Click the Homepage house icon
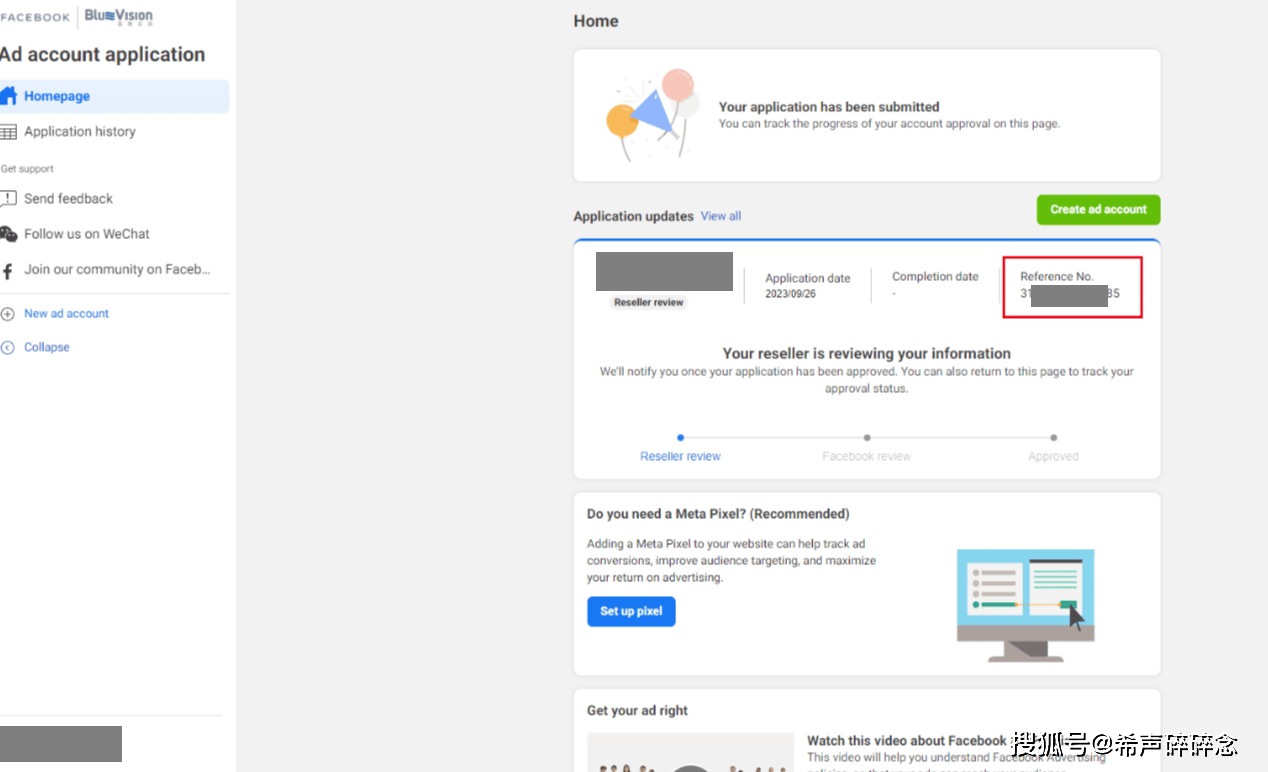 [8, 96]
